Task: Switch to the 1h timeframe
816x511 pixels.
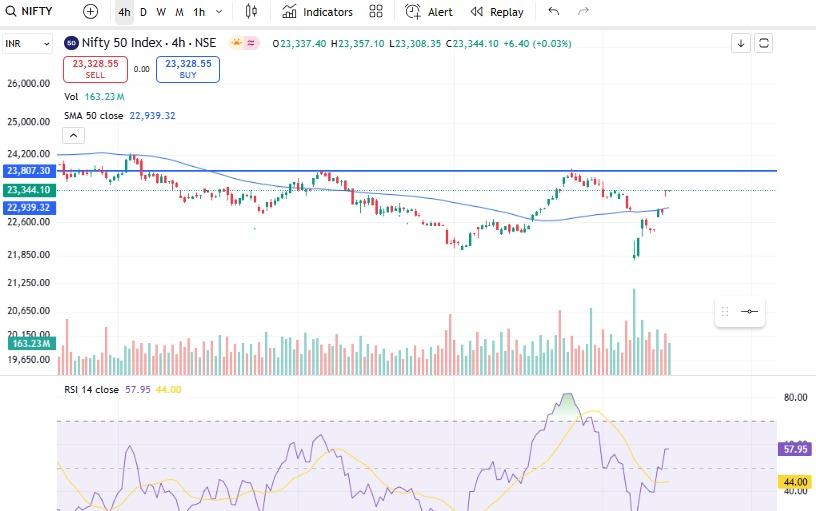Action: (199, 12)
